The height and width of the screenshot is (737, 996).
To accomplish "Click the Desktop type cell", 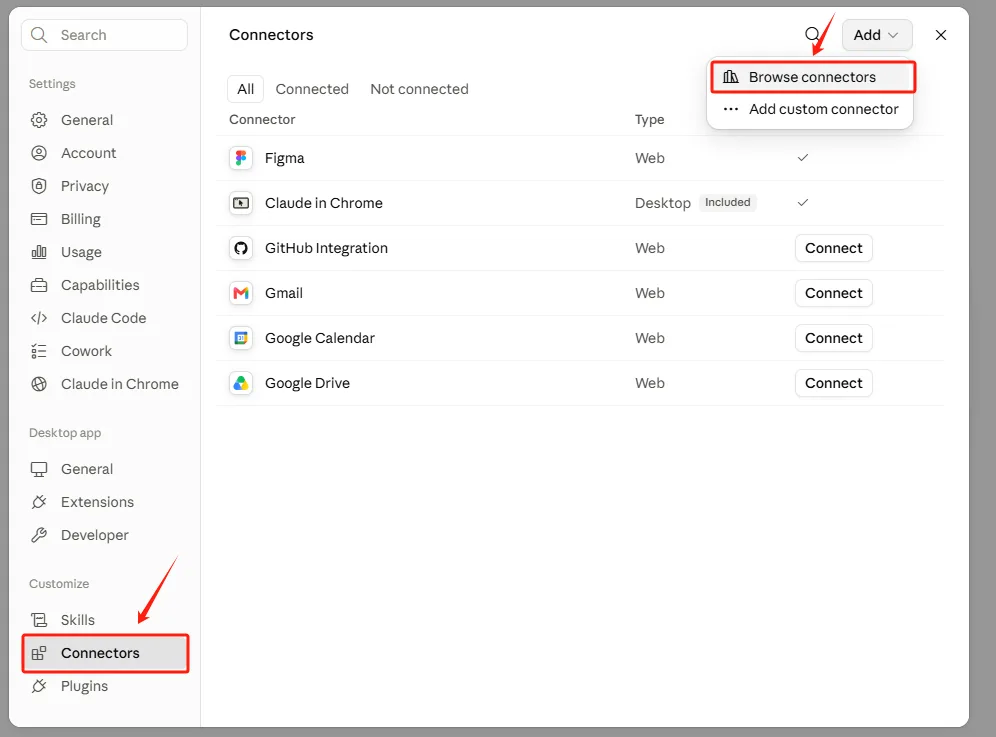I will (663, 203).
